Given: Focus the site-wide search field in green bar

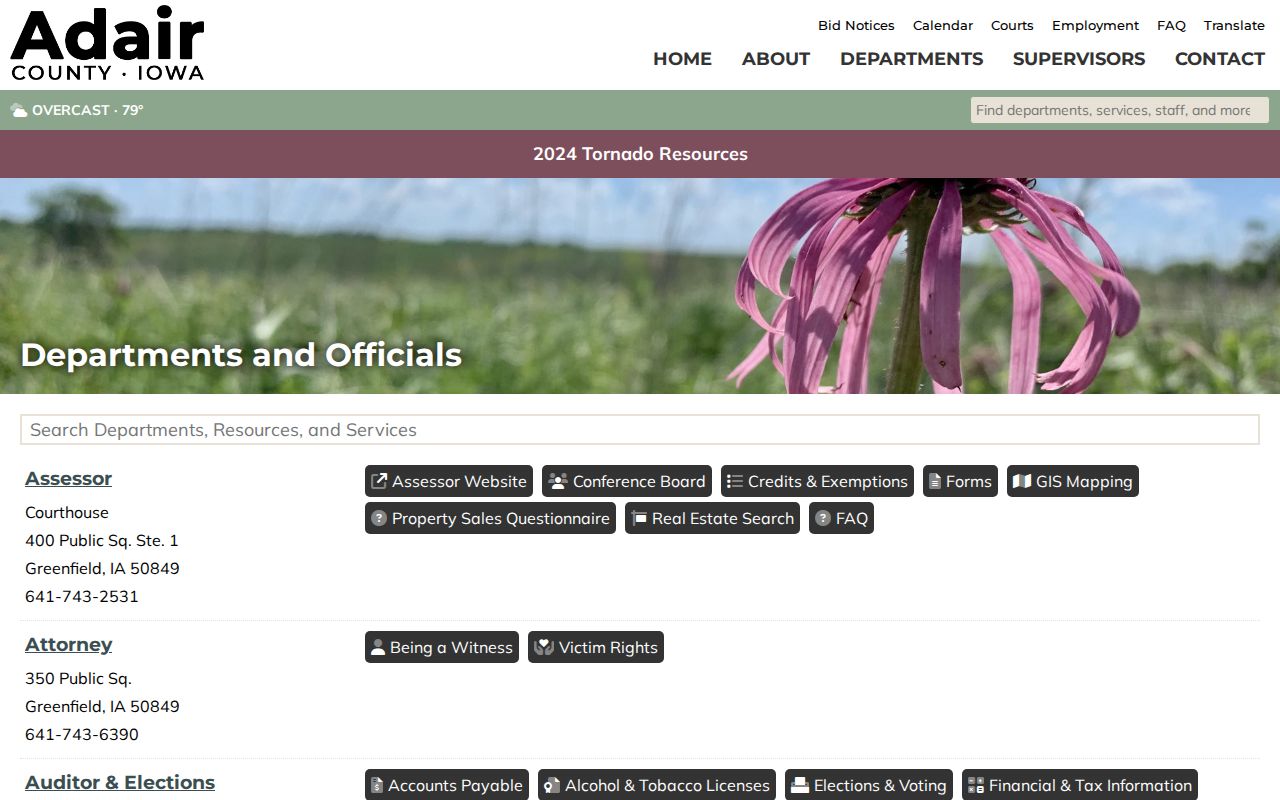Looking at the screenshot, I should (x=1119, y=110).
